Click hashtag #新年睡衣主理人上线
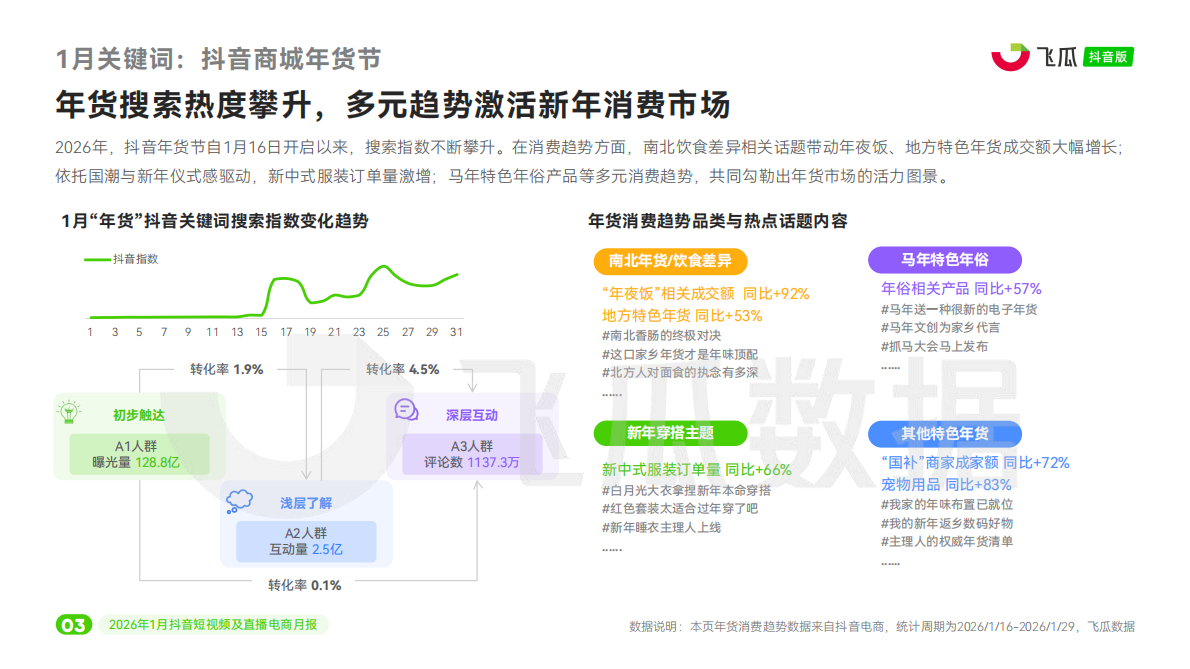 click(x=661, y=528)
